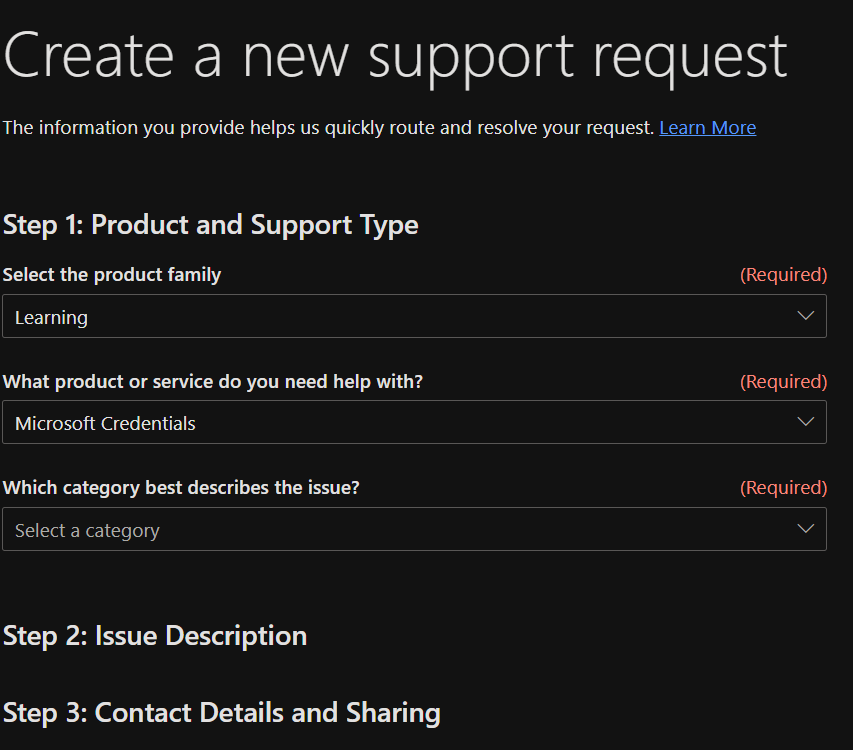Click Step 3: Contact Details and Sharing heading
This screenshot has height=750, width=853.
[x=221, y=713]
